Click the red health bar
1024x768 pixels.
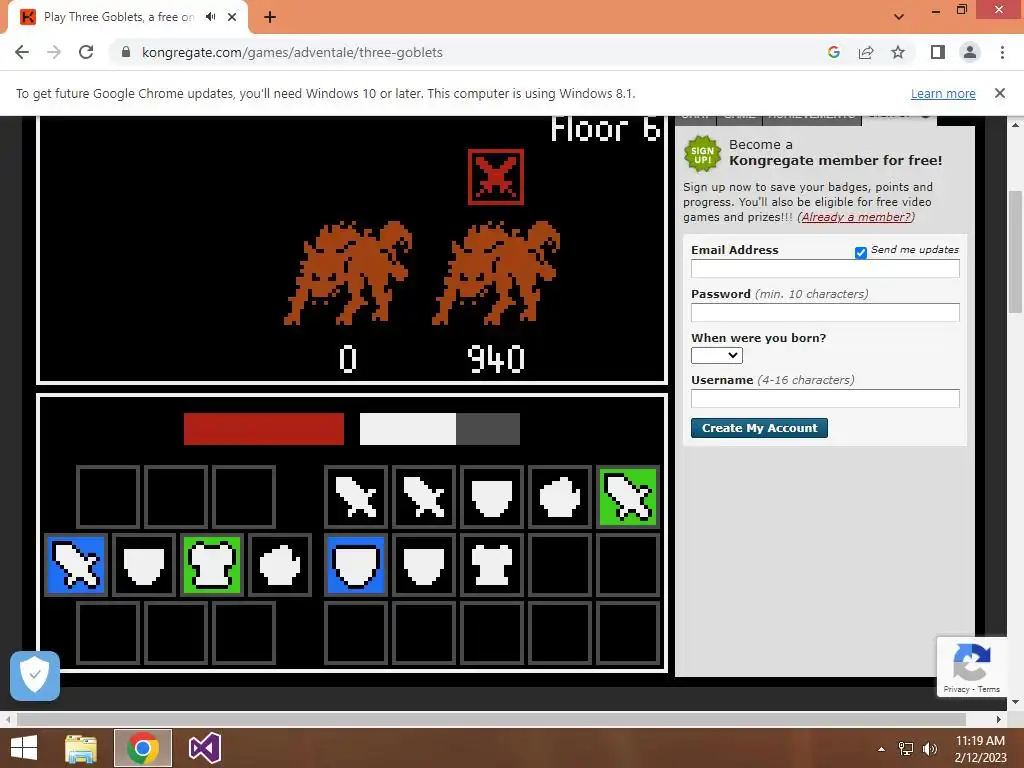[264, 429]
